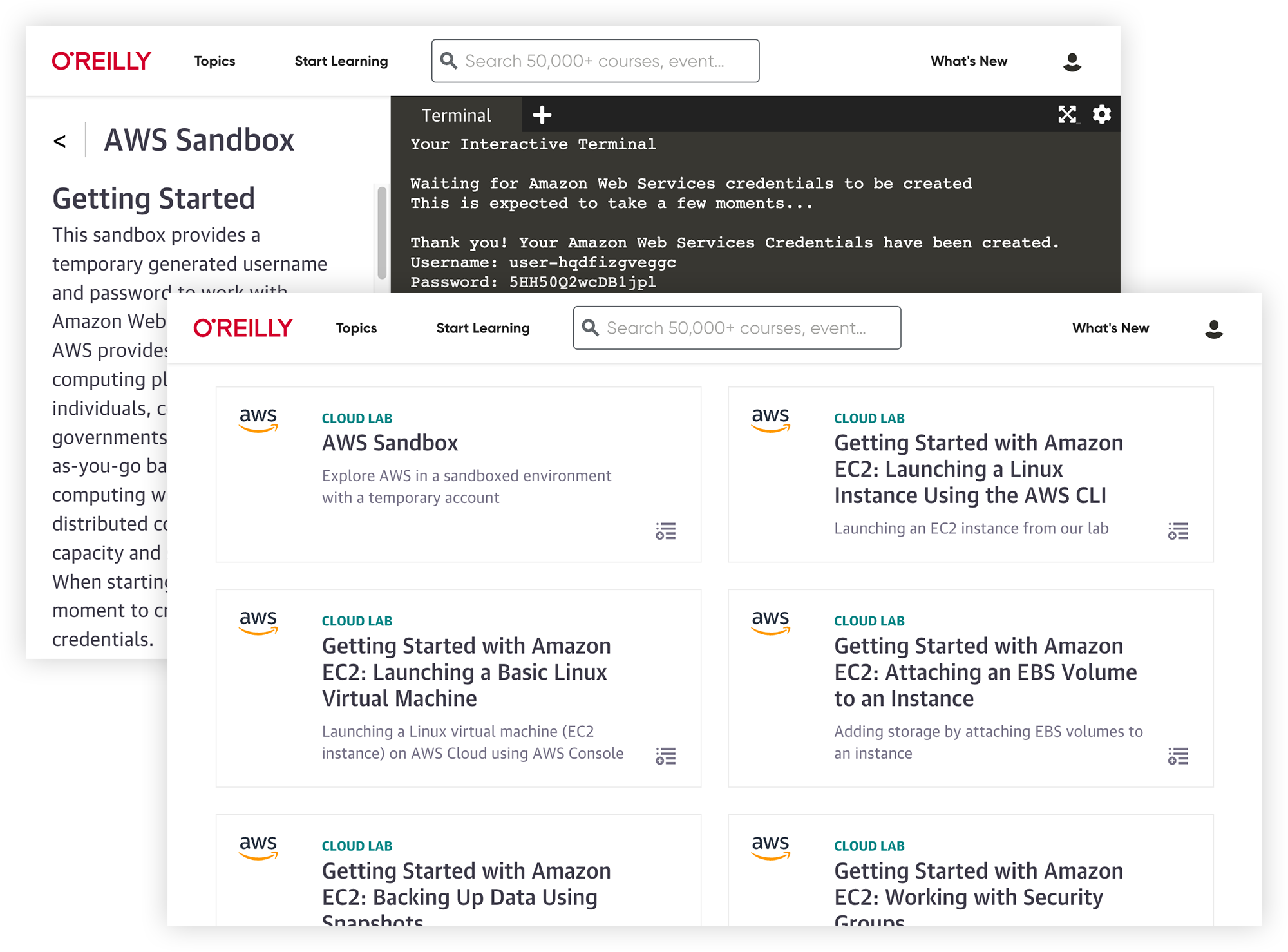Click search magnifier icon in back window
This screenshot has height=952, width=1288.
click(x=448, y=61)
